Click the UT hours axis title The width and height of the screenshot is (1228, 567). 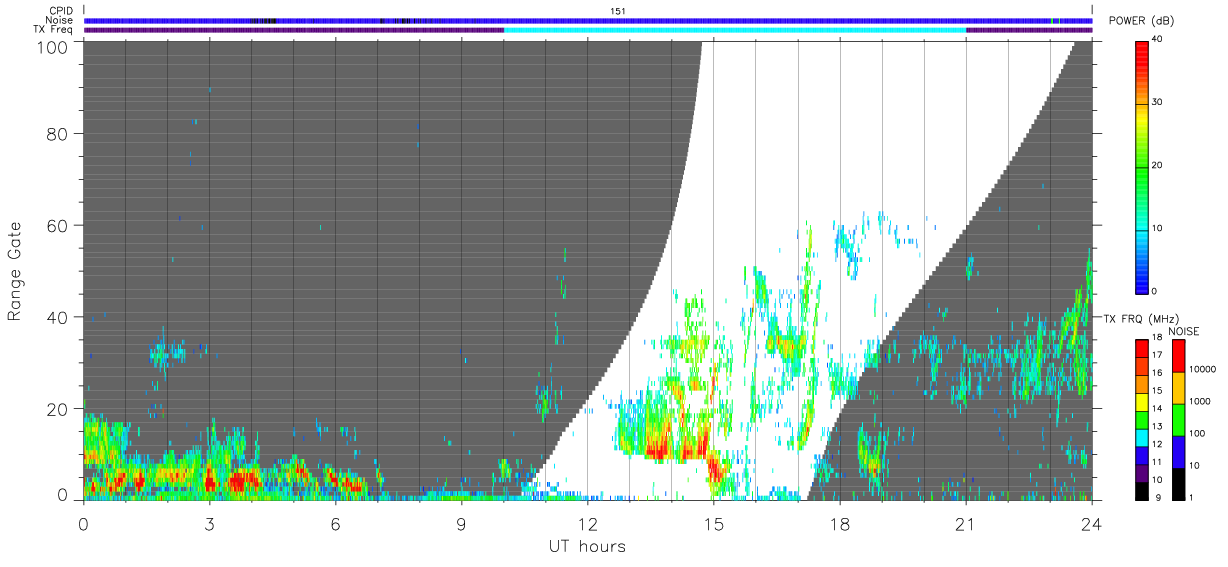[587, 546]
